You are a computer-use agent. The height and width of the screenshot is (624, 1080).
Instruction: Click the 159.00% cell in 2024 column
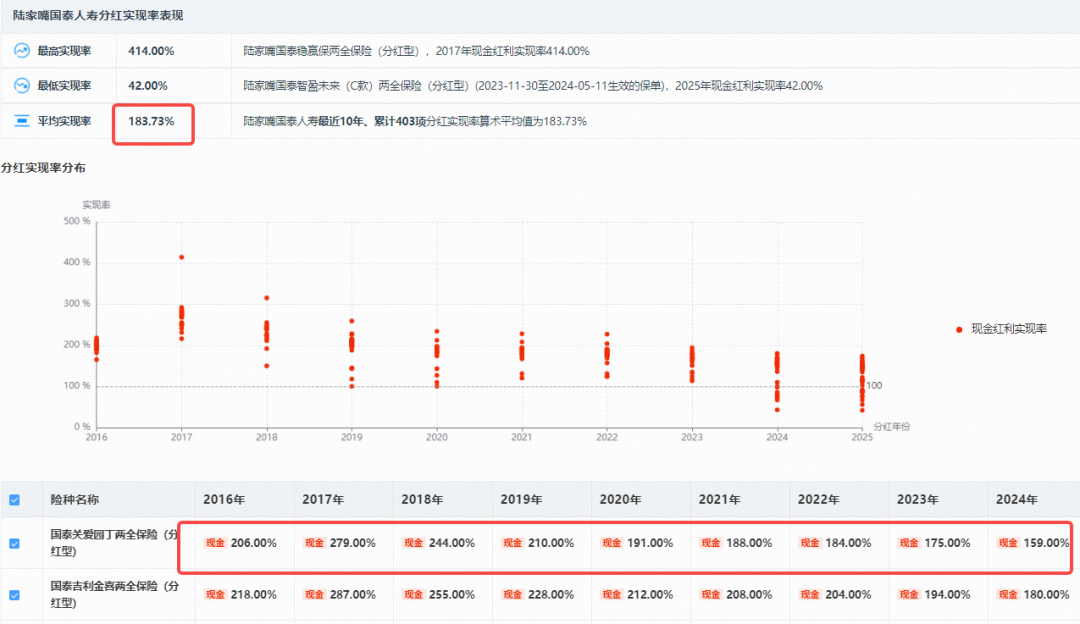point(1034,543)
